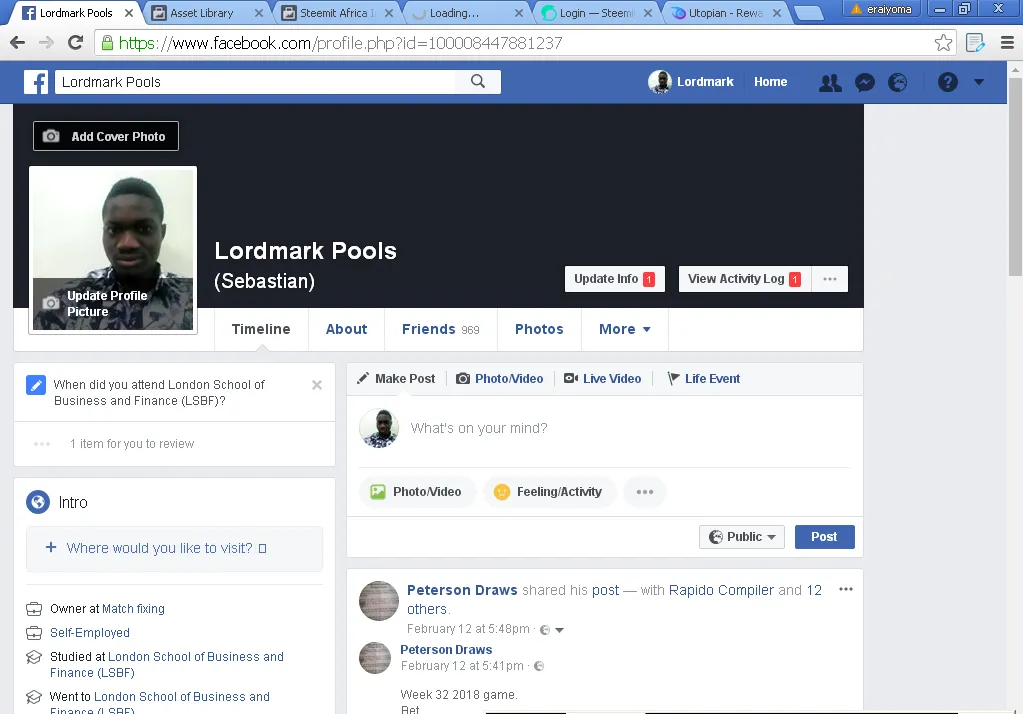Open Studied at London School of Business link
This screenshot has height=714, width=1023.
(x=167, y=664)
